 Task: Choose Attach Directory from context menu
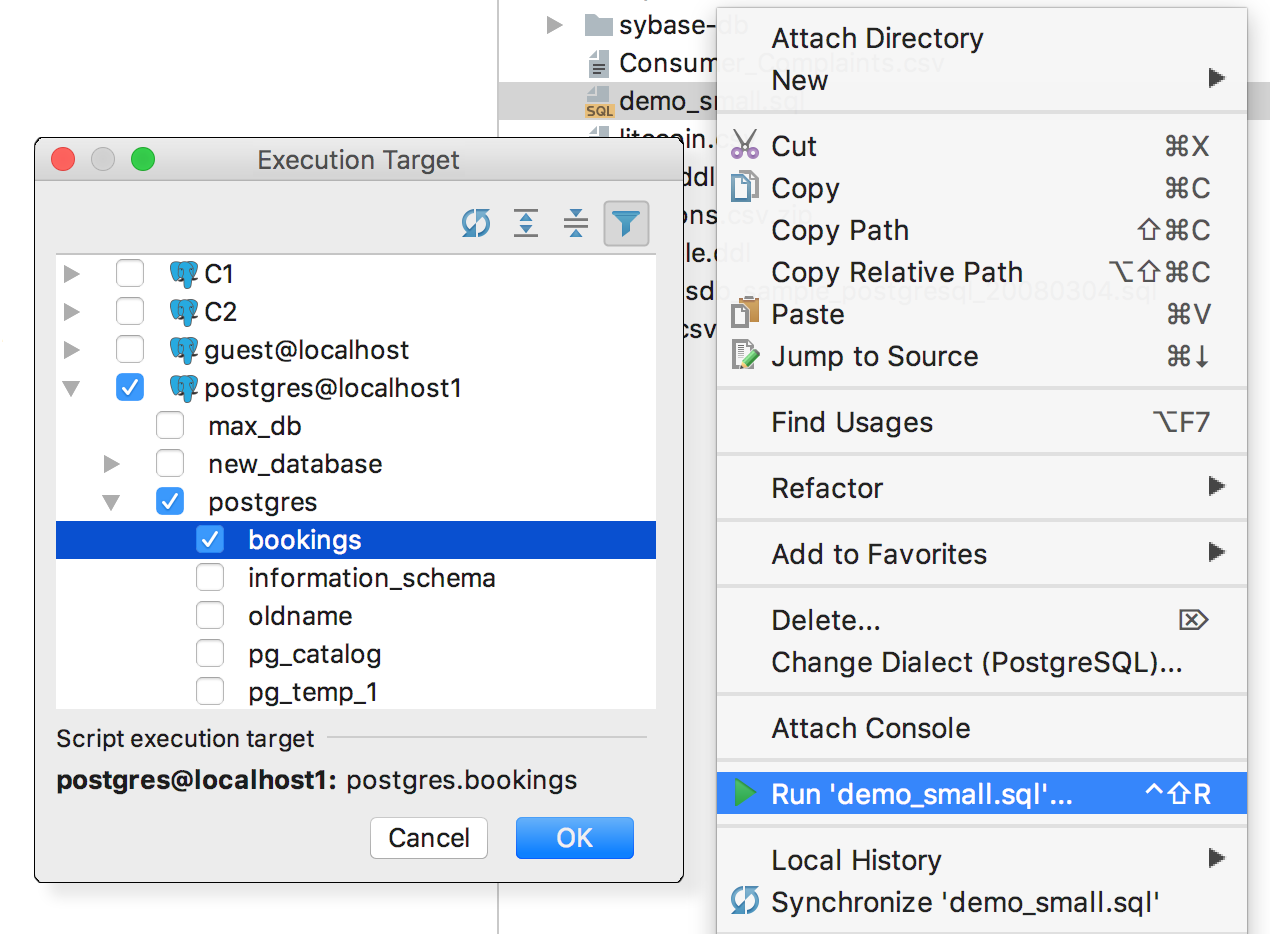982,38
